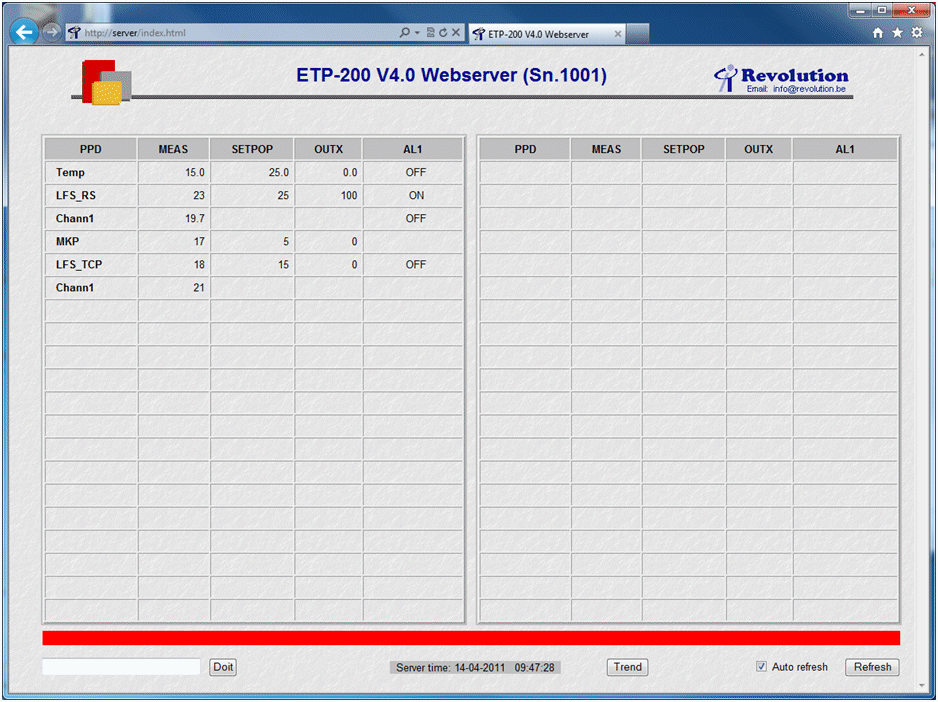Reload the page using the address bar refresh icon
The height and width of the screenshot is (702, 938).
click(443, 32)
